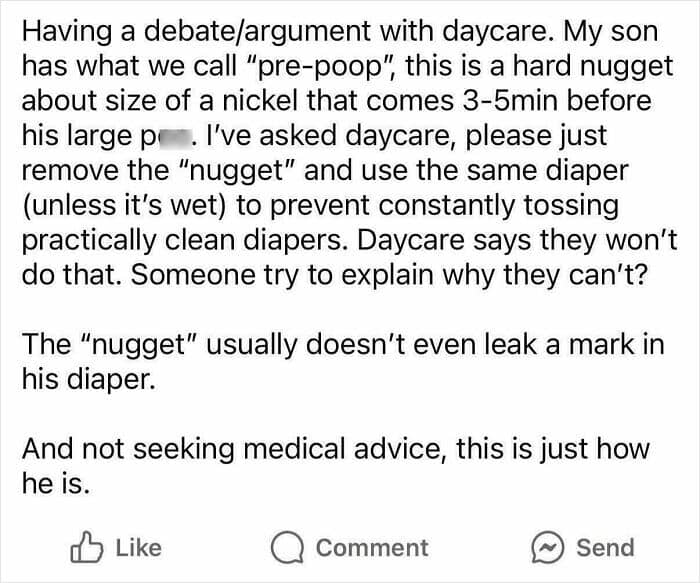The height and width of the screenshot is (583, 700).
Task: Click the thumbs-up Like icon
Action: point(88,547)
